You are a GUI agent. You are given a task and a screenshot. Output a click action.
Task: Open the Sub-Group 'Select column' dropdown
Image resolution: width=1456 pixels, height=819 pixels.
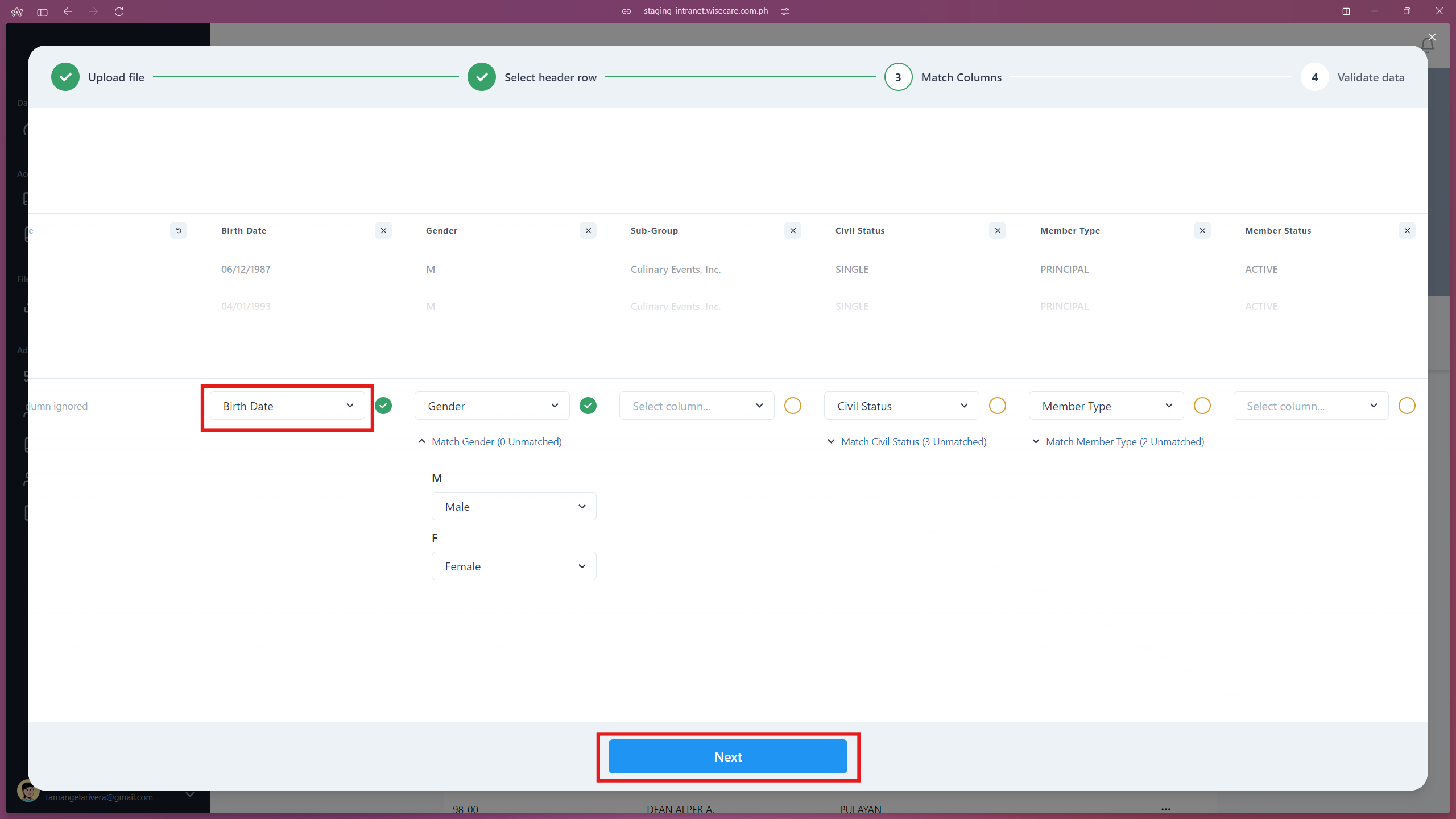696,406
